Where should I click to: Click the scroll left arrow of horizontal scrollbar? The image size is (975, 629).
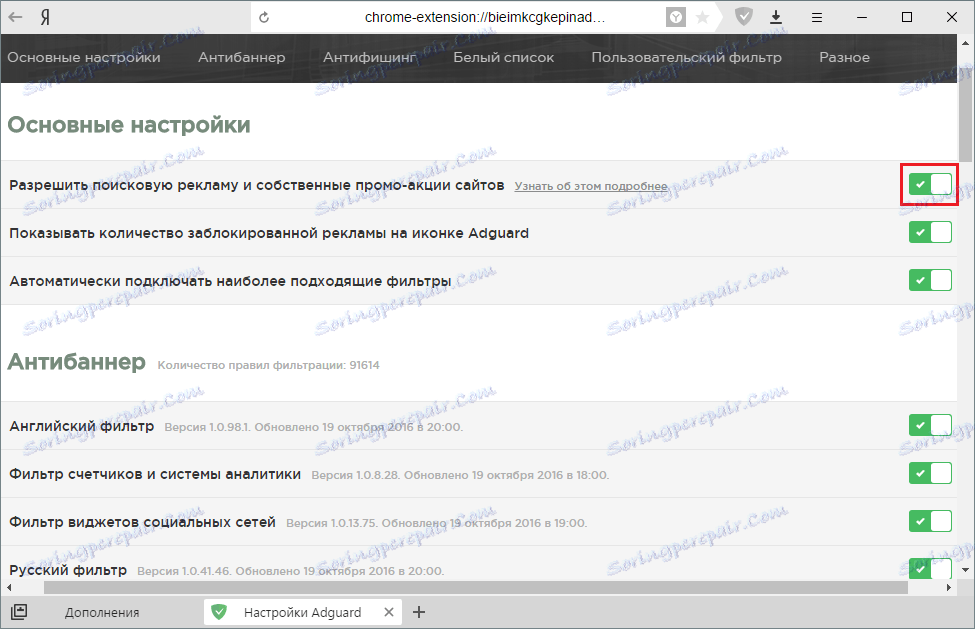(9, 587)
